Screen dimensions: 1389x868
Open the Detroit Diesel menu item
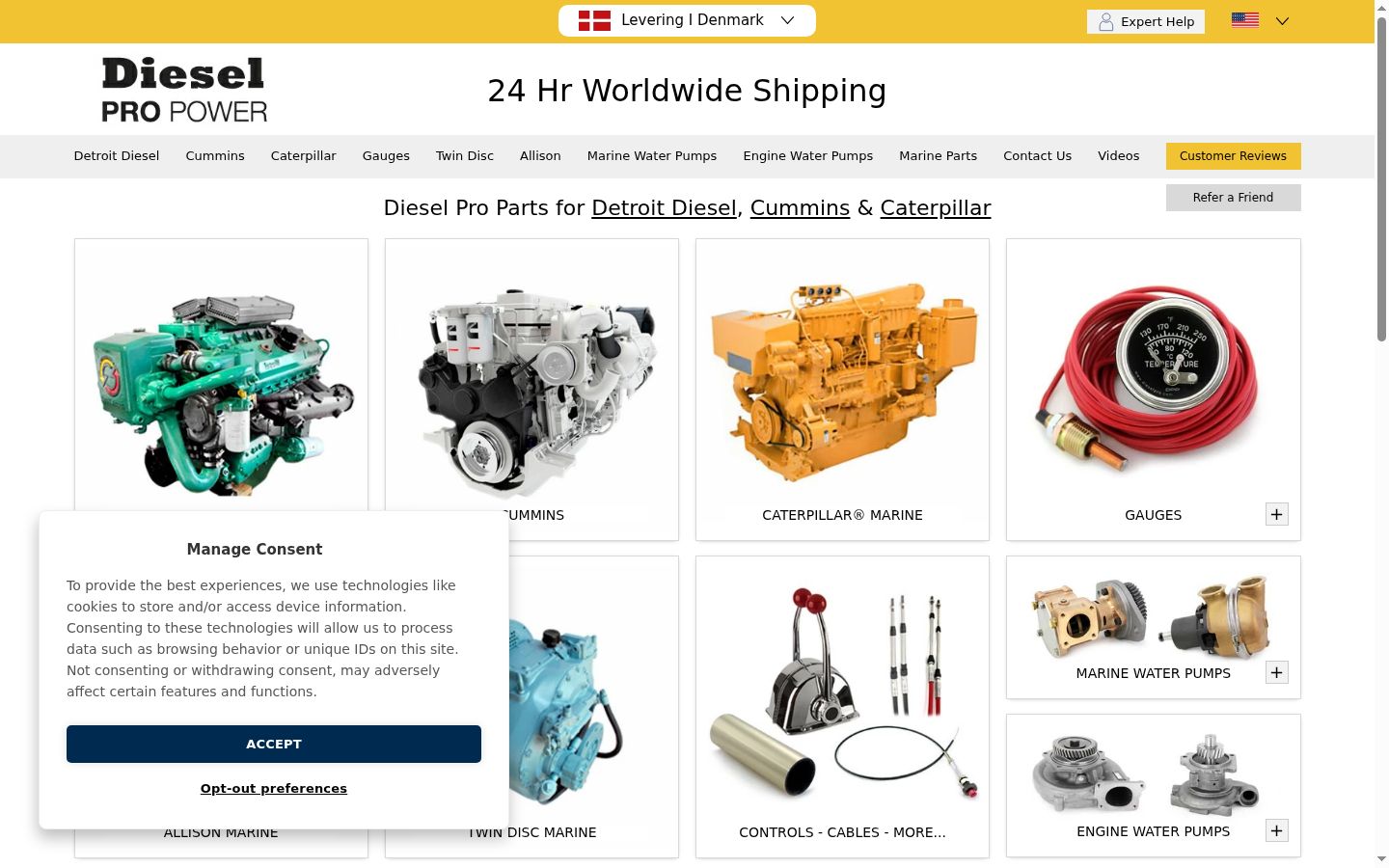117,155
